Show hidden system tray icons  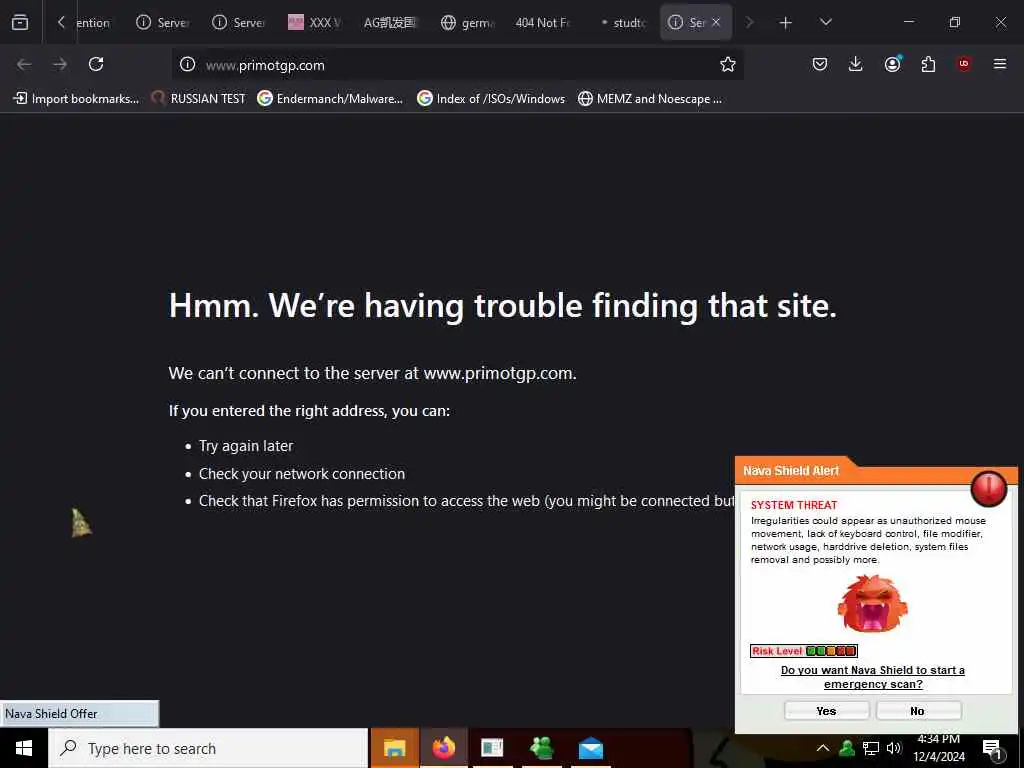click(x=823, y=748)
